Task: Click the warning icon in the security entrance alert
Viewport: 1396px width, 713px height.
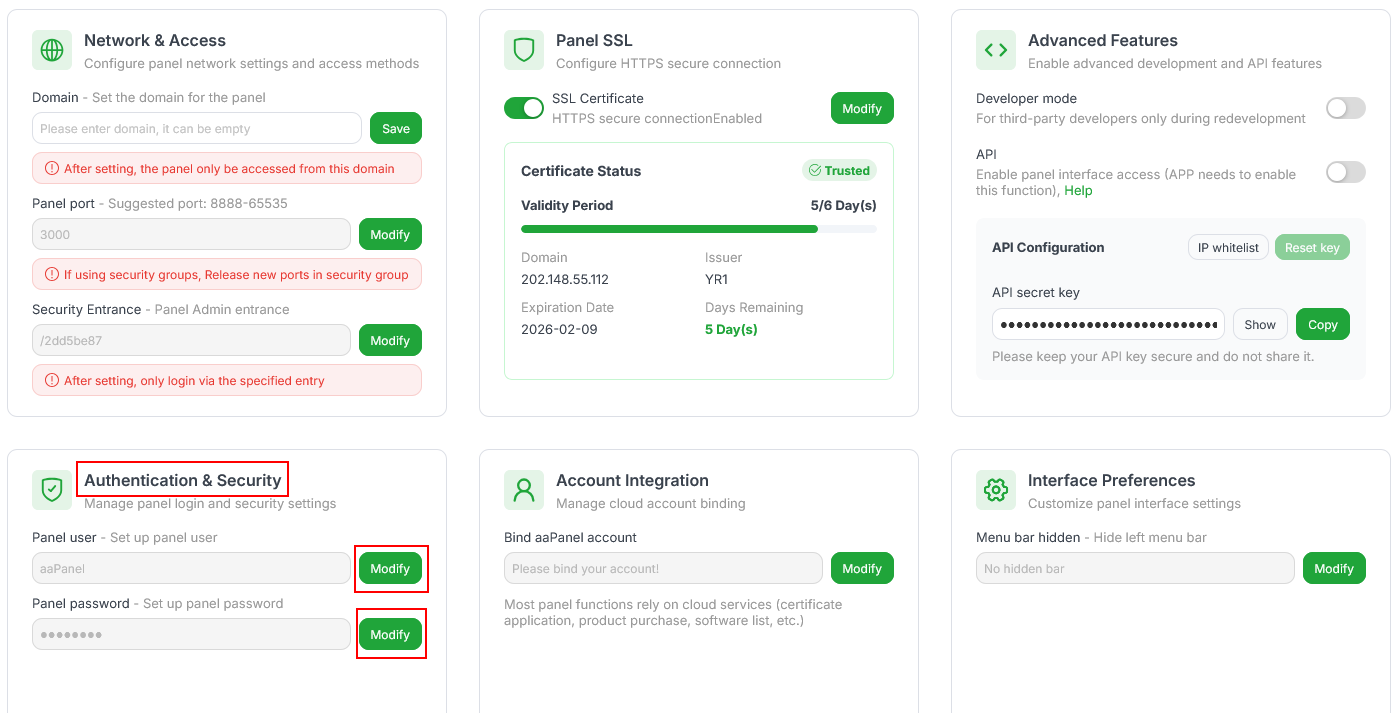Action: pyautogui.click(x=52, y=381)
